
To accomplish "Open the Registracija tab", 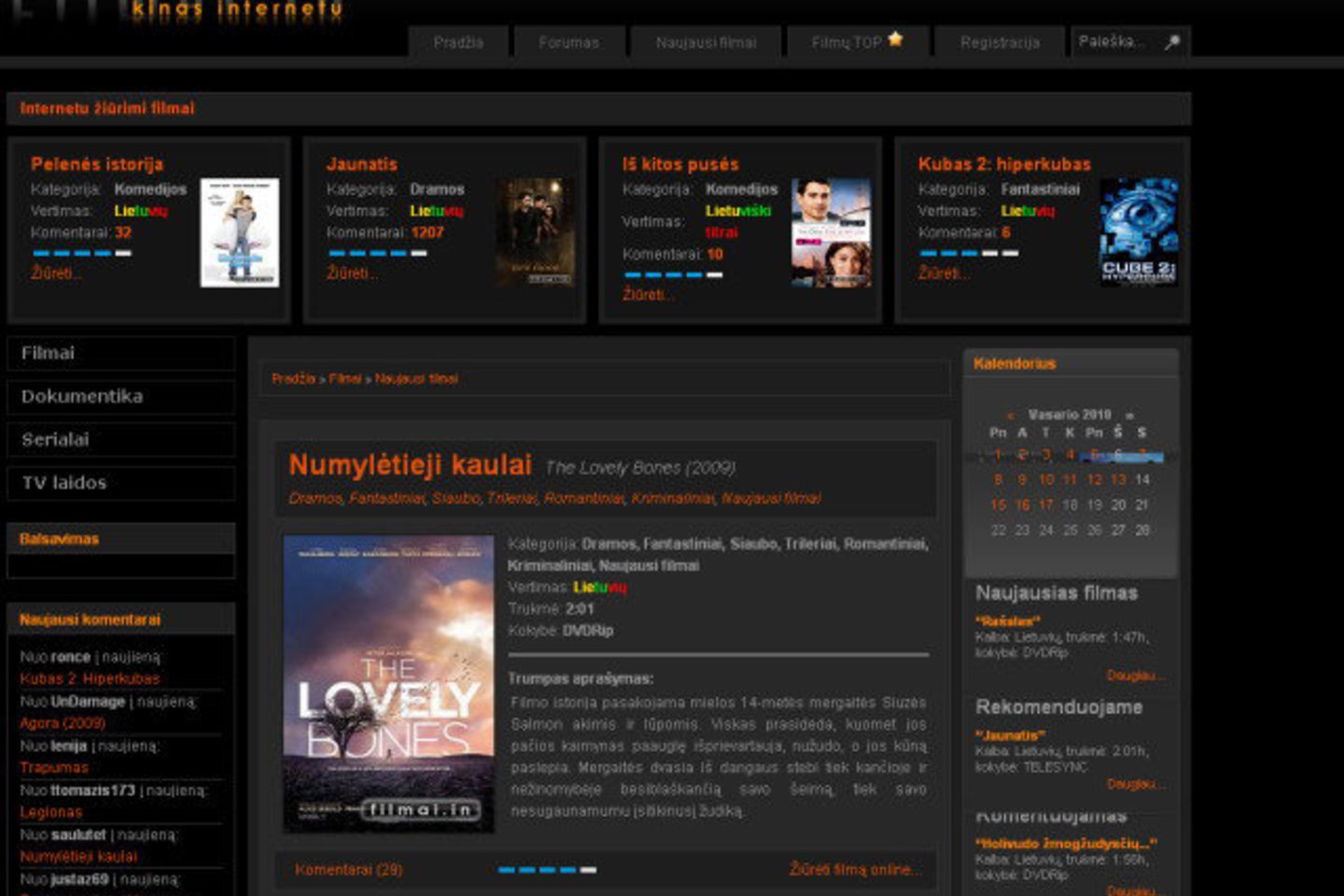I will coord(1000,42).
